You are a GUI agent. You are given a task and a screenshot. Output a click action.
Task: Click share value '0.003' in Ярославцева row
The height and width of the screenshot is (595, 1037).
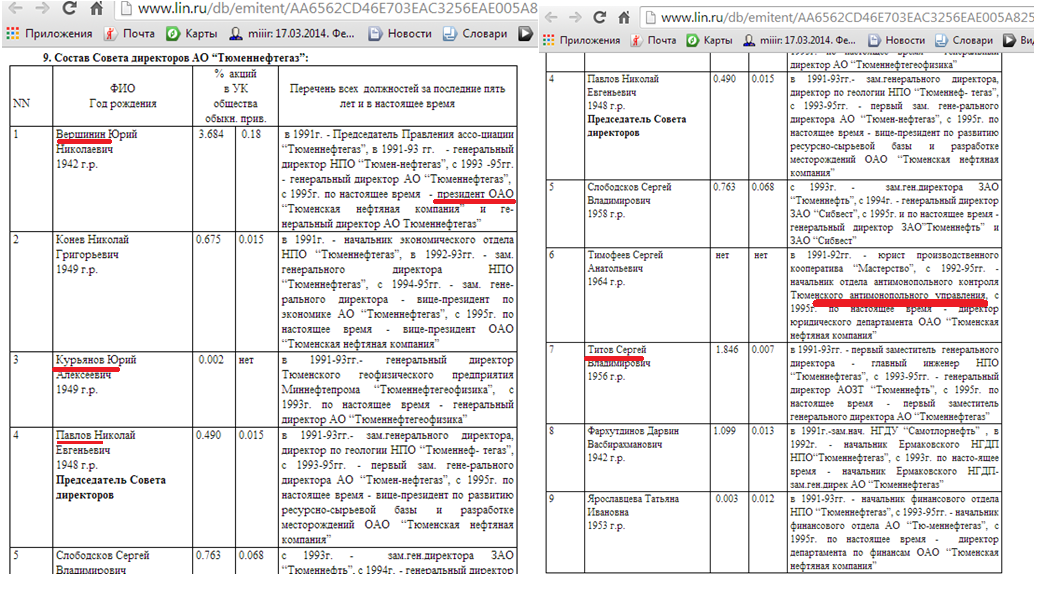coord(727,499)
